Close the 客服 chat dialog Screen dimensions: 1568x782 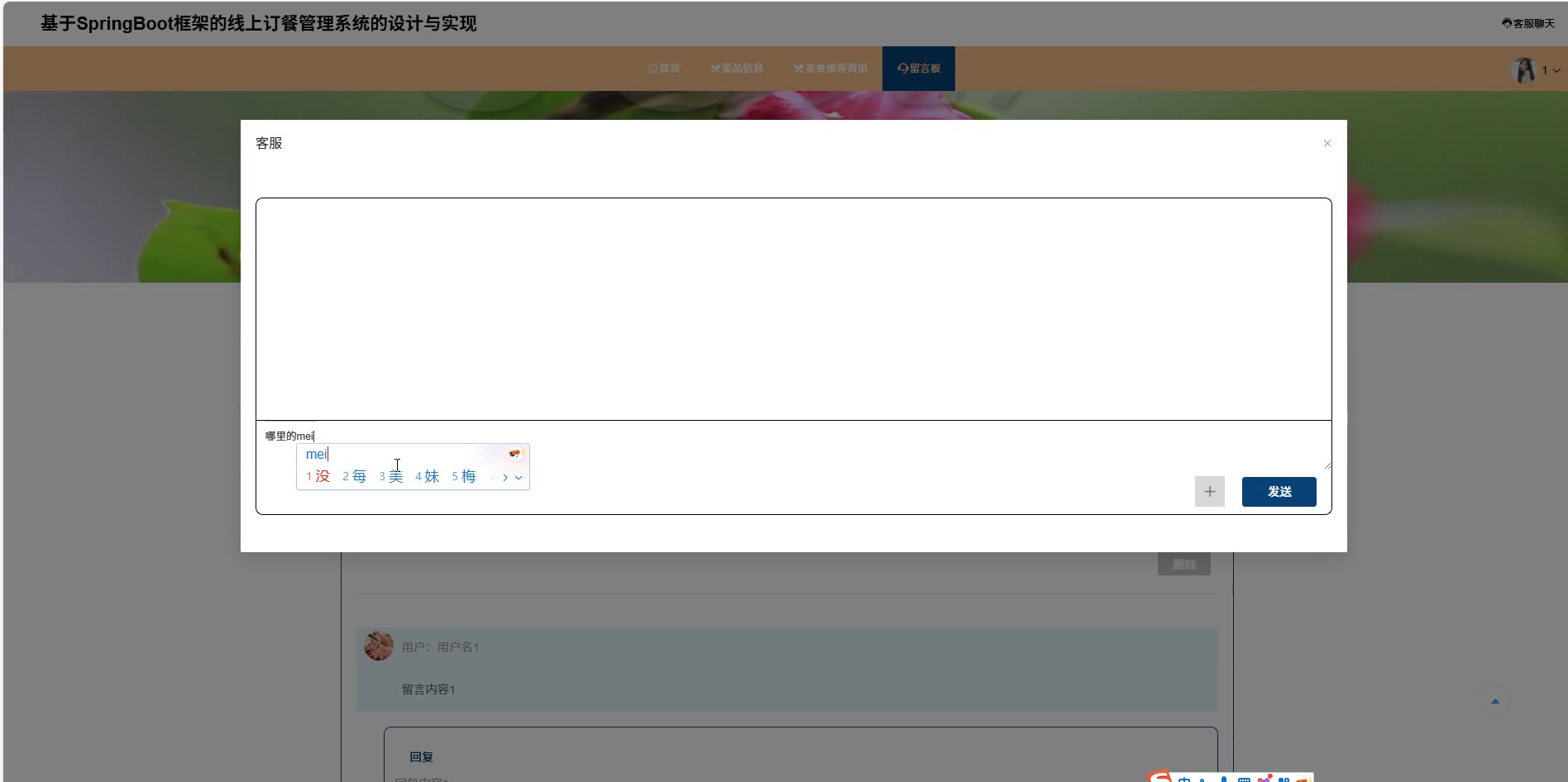pos(1327,143)
